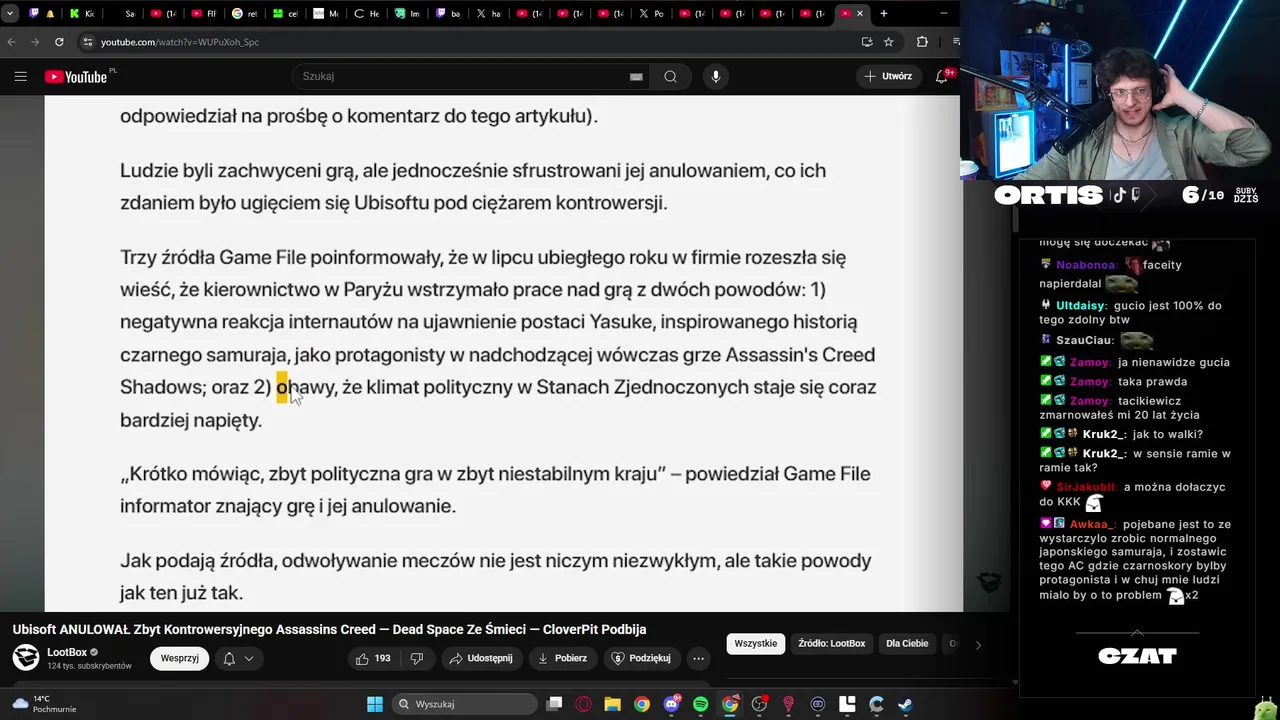Start voice search with the microphone
This screenshot has width=1280, height=720.
(715, 76)
